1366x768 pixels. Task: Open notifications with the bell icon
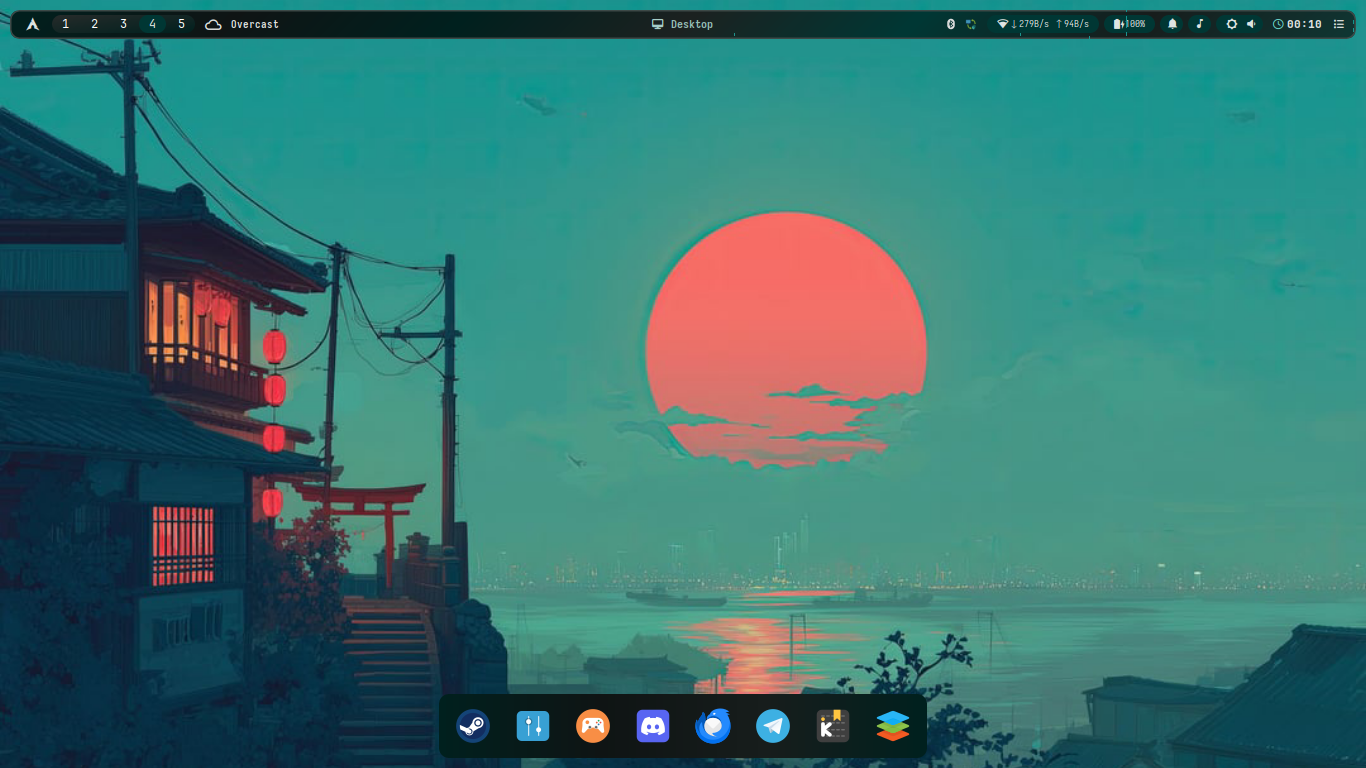click(1173, 24)
